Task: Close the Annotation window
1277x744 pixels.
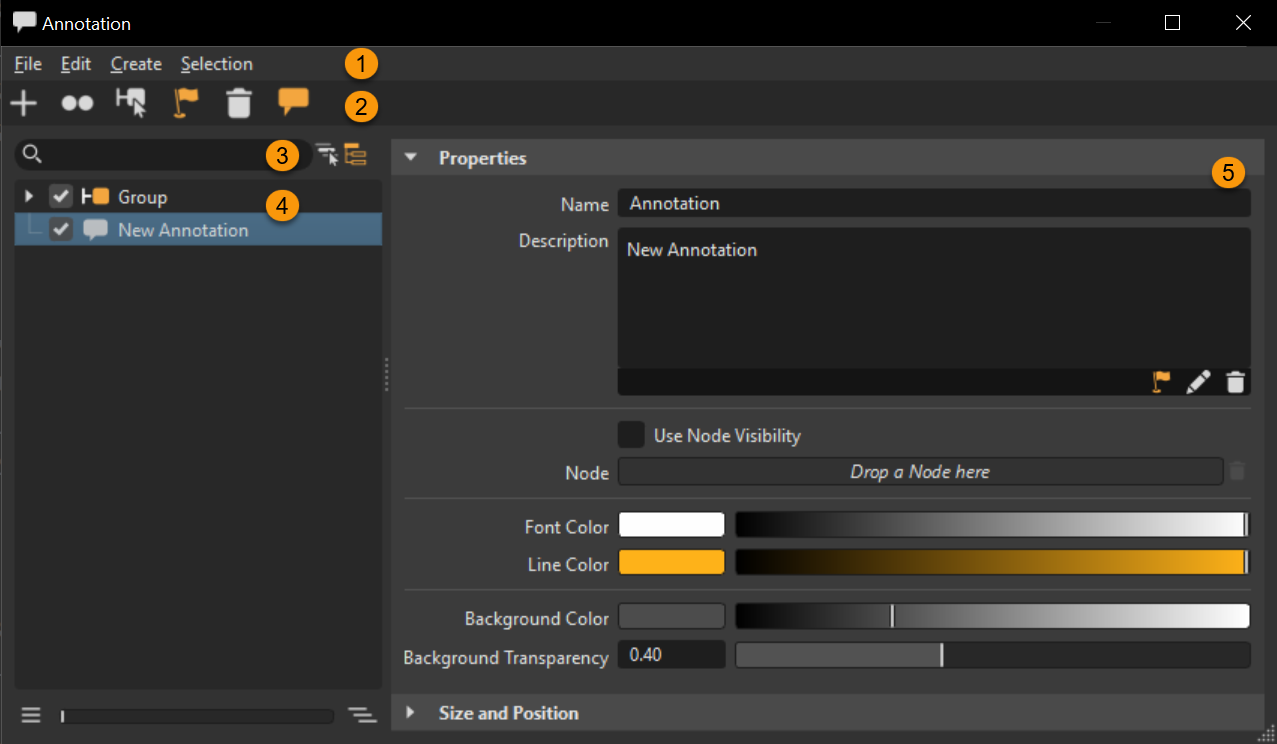Action: pos(1243,23)
